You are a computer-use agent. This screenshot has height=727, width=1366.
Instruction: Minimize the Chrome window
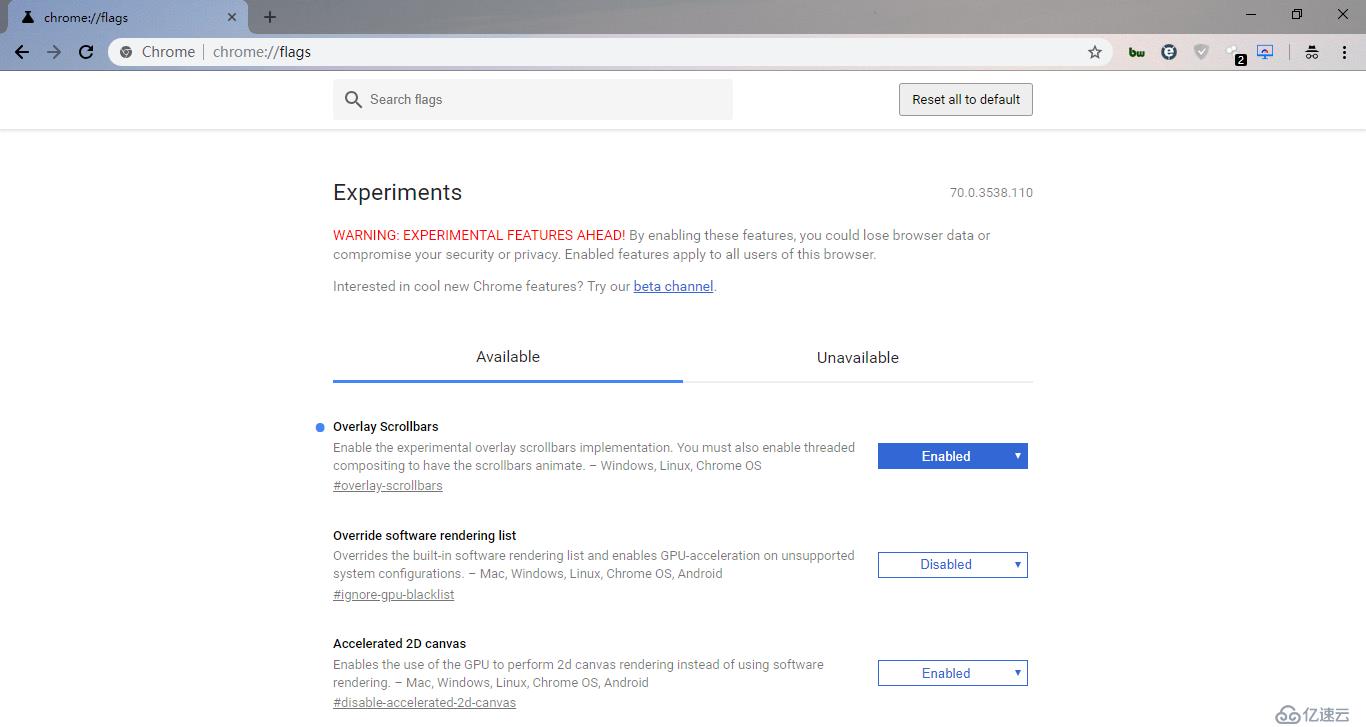(1251, 14)
